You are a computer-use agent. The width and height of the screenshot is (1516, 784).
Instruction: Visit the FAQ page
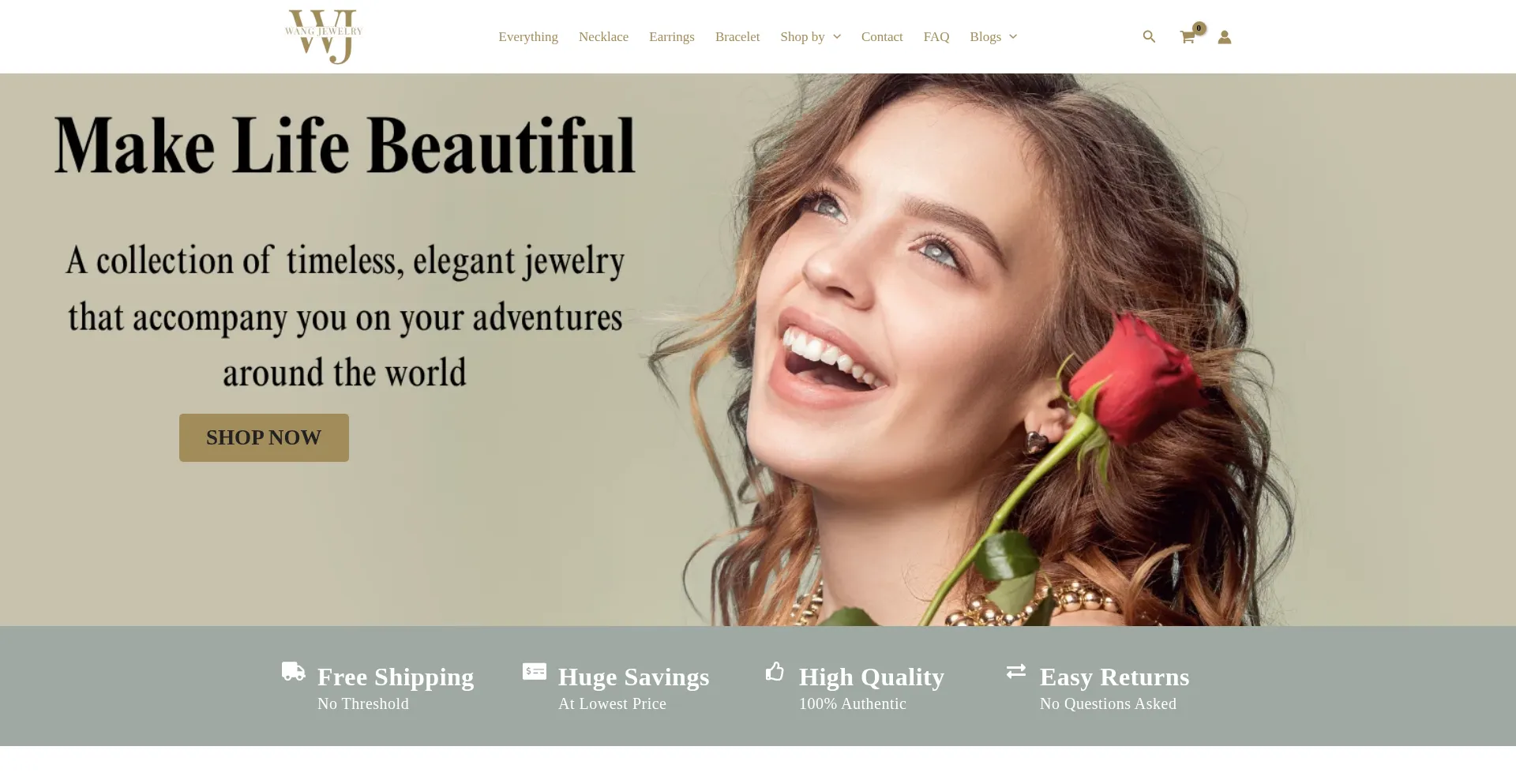(x=936, y=37)
